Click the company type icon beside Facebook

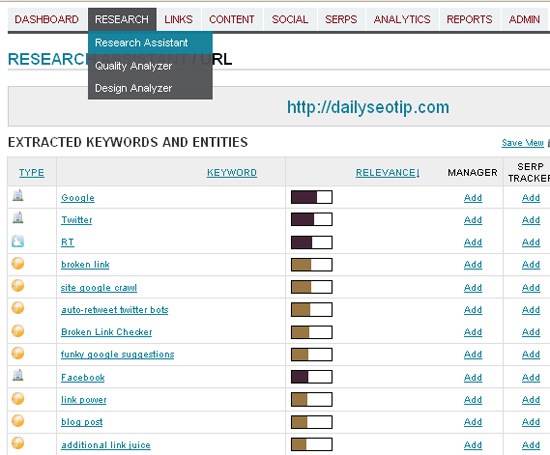pyautogui.click(x=18, y=375)
